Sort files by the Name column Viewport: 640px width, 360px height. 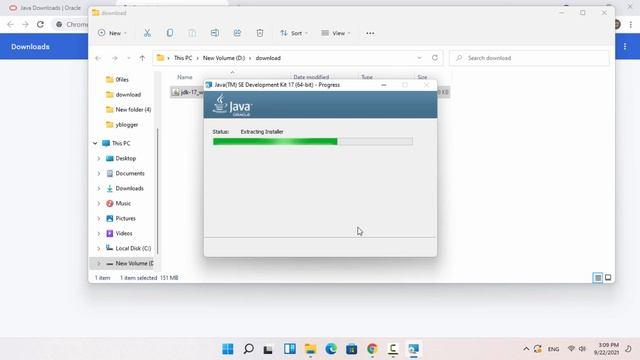(x=184, y=77)
